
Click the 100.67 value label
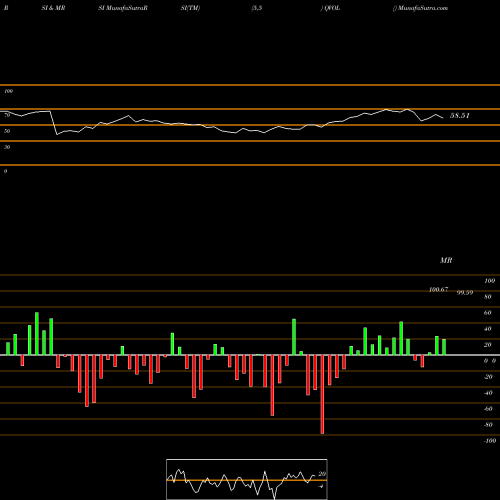tap(438, 290)
